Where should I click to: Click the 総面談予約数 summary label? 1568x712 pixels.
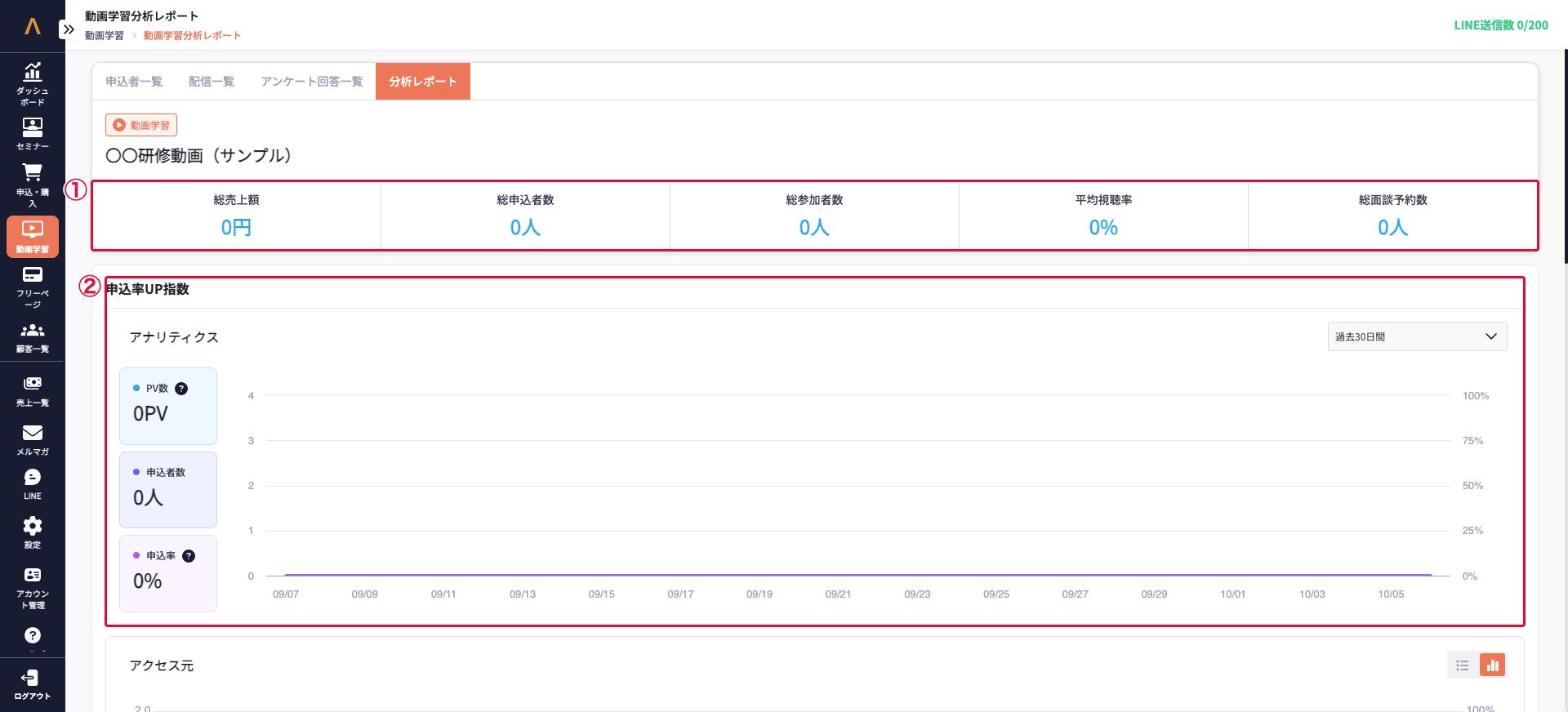[1393, 200]
